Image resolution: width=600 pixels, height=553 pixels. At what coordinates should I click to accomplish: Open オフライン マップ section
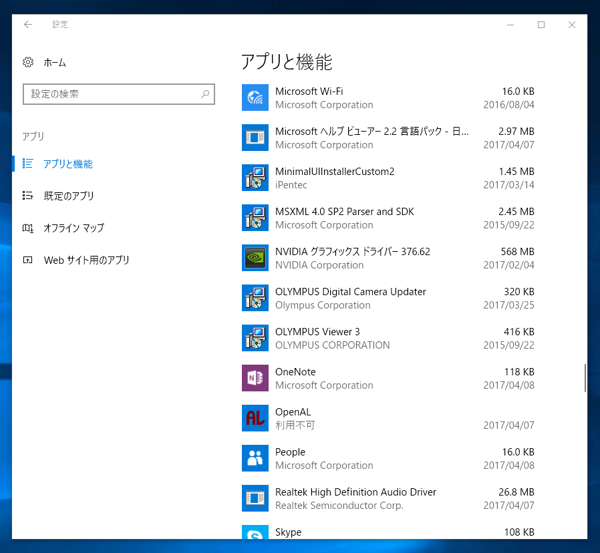coord(74,228)
